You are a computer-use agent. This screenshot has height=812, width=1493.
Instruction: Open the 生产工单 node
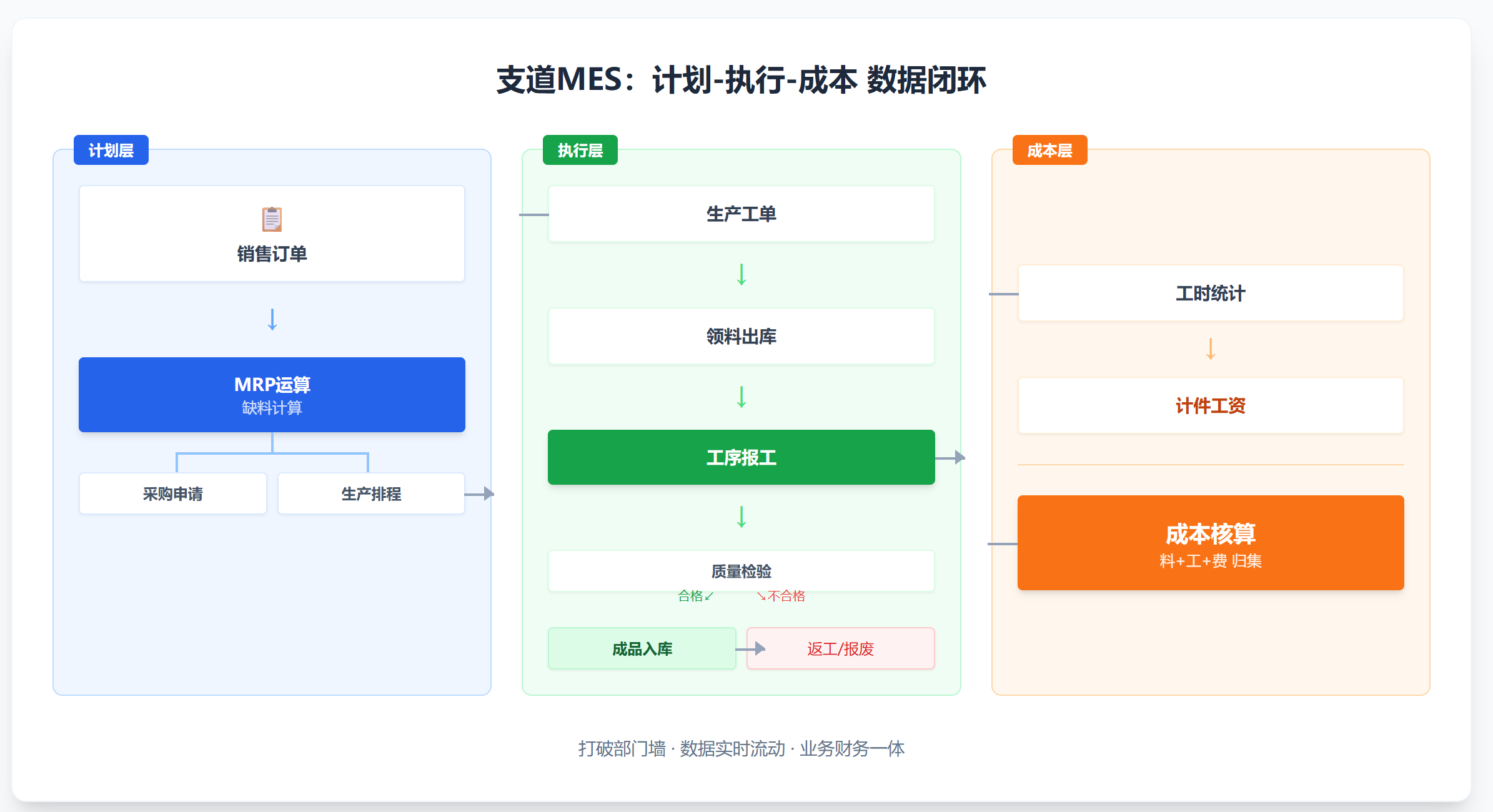coord(741,213)
